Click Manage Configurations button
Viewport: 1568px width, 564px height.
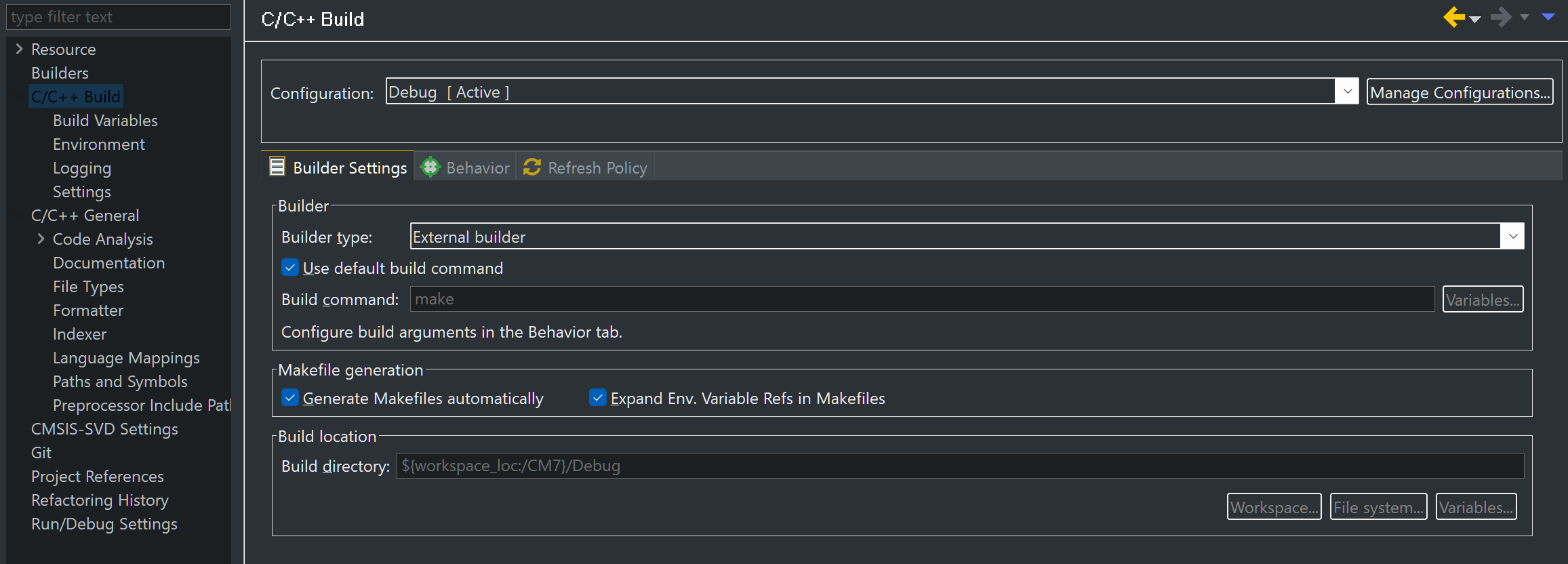click(1459, 92)
